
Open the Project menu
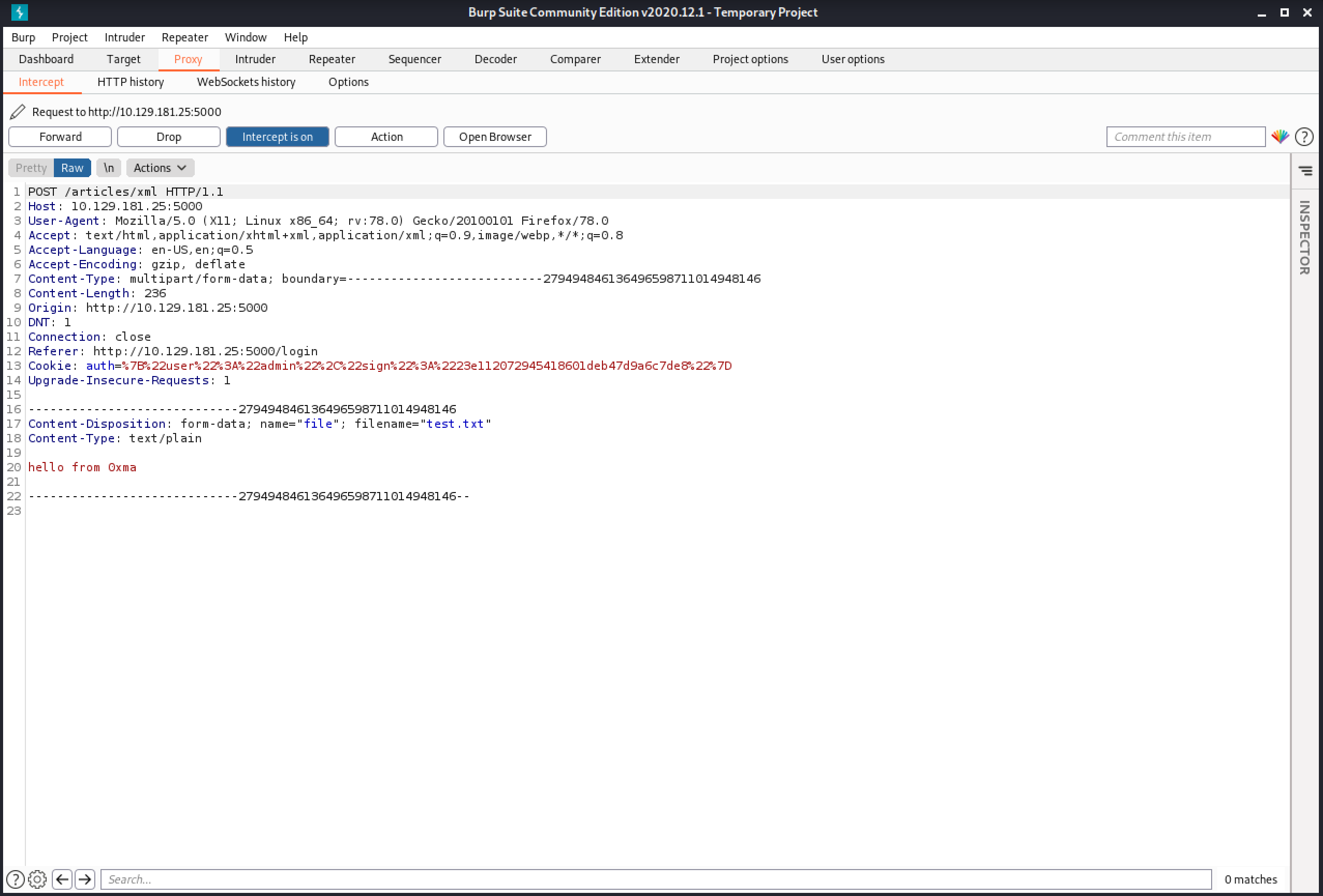click(x=69, y=37)
